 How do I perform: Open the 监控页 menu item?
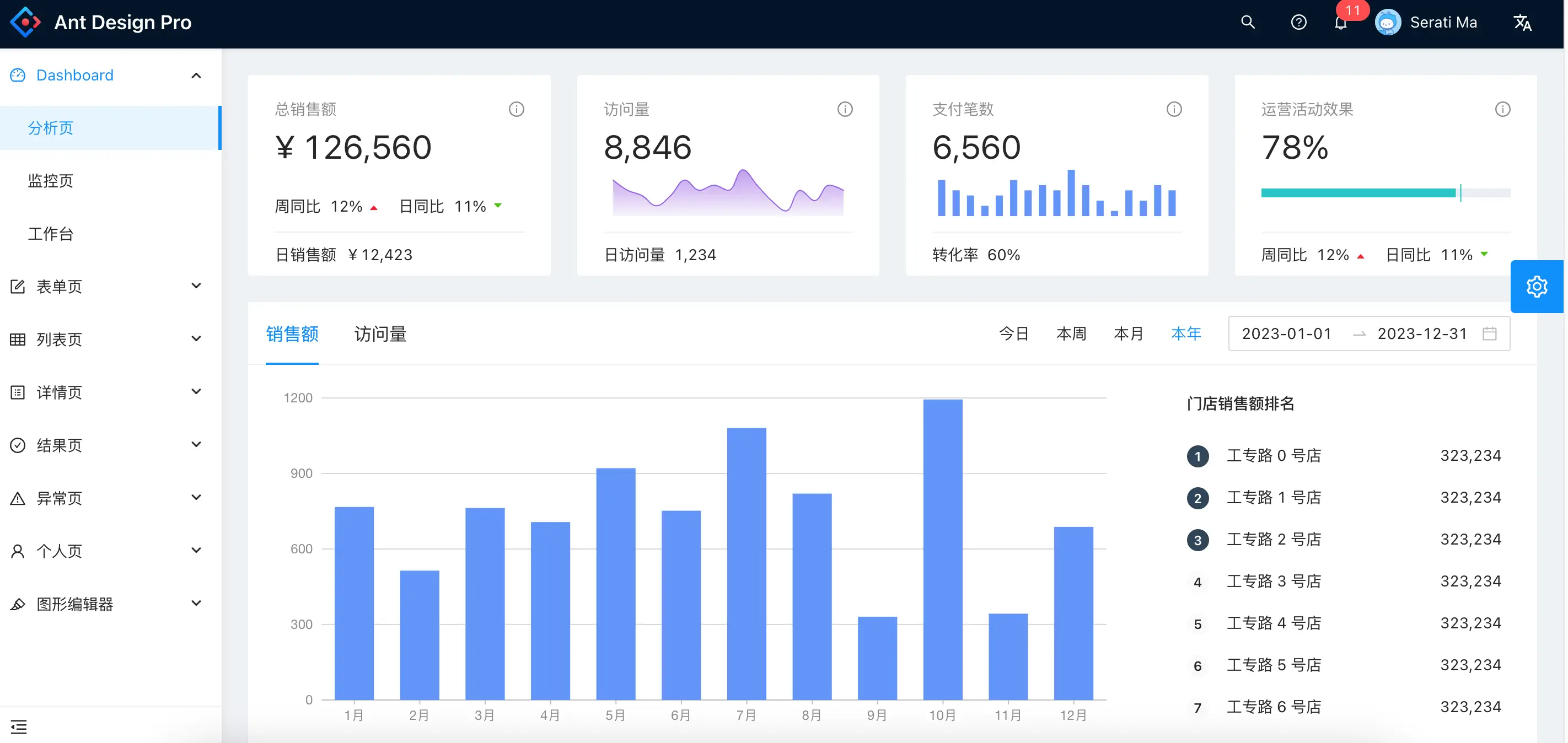click(x=51, y=181)
